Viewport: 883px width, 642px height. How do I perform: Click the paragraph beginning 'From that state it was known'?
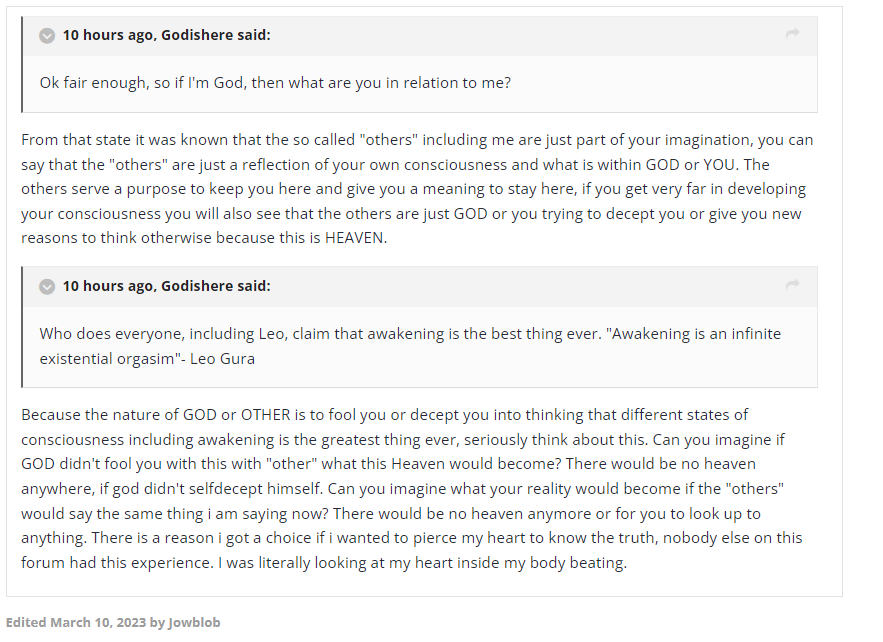point(417,189)
